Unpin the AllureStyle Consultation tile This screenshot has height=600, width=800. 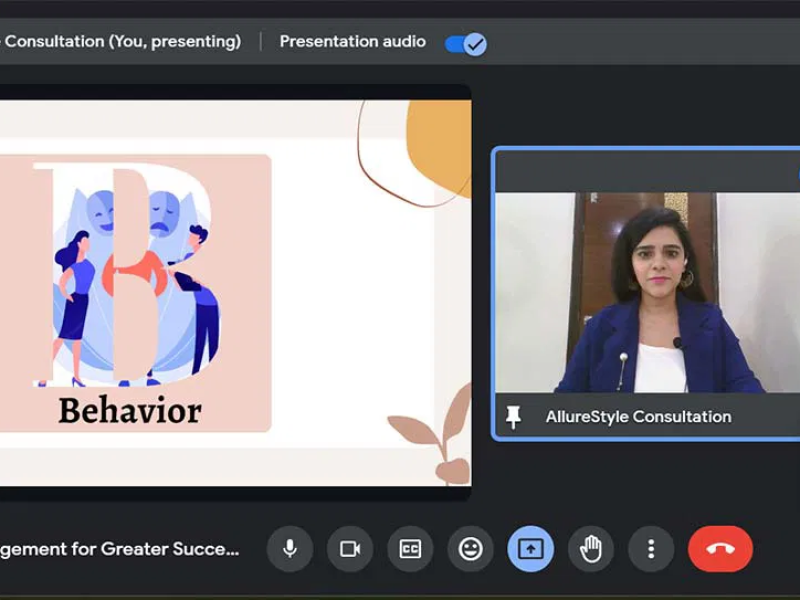click(x=513, y=417)
